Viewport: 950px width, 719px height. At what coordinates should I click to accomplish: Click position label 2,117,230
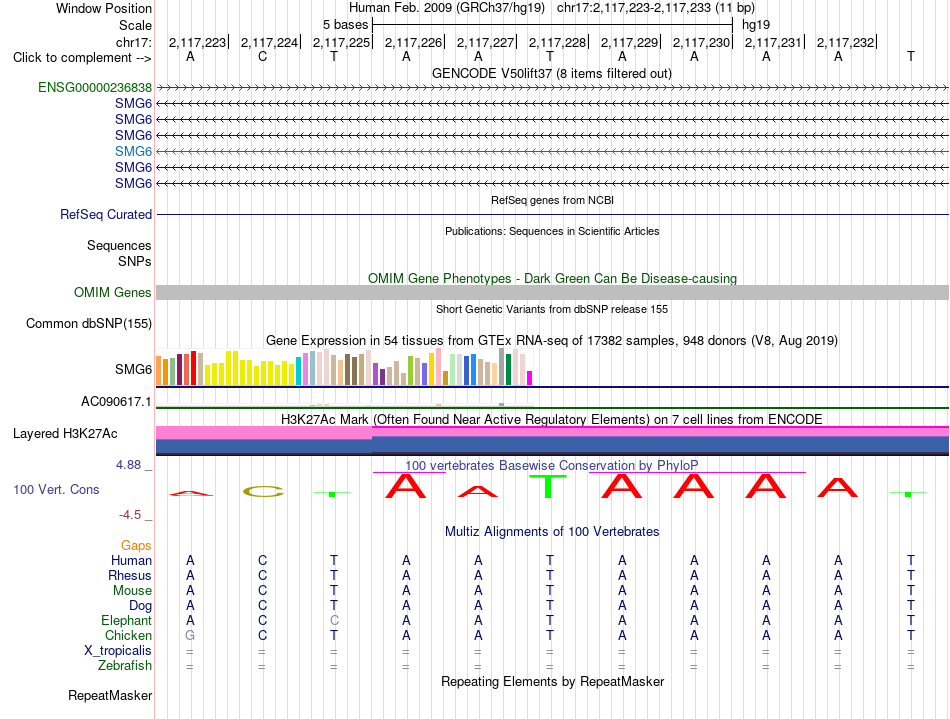click(x=701, y=42)
